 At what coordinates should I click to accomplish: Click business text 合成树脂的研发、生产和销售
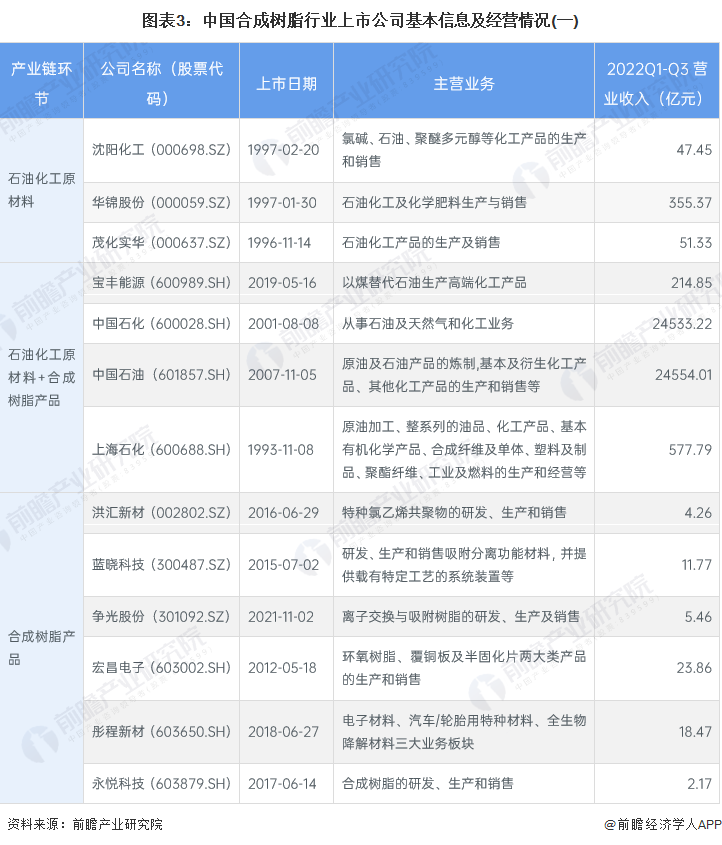tap(428, 784)
